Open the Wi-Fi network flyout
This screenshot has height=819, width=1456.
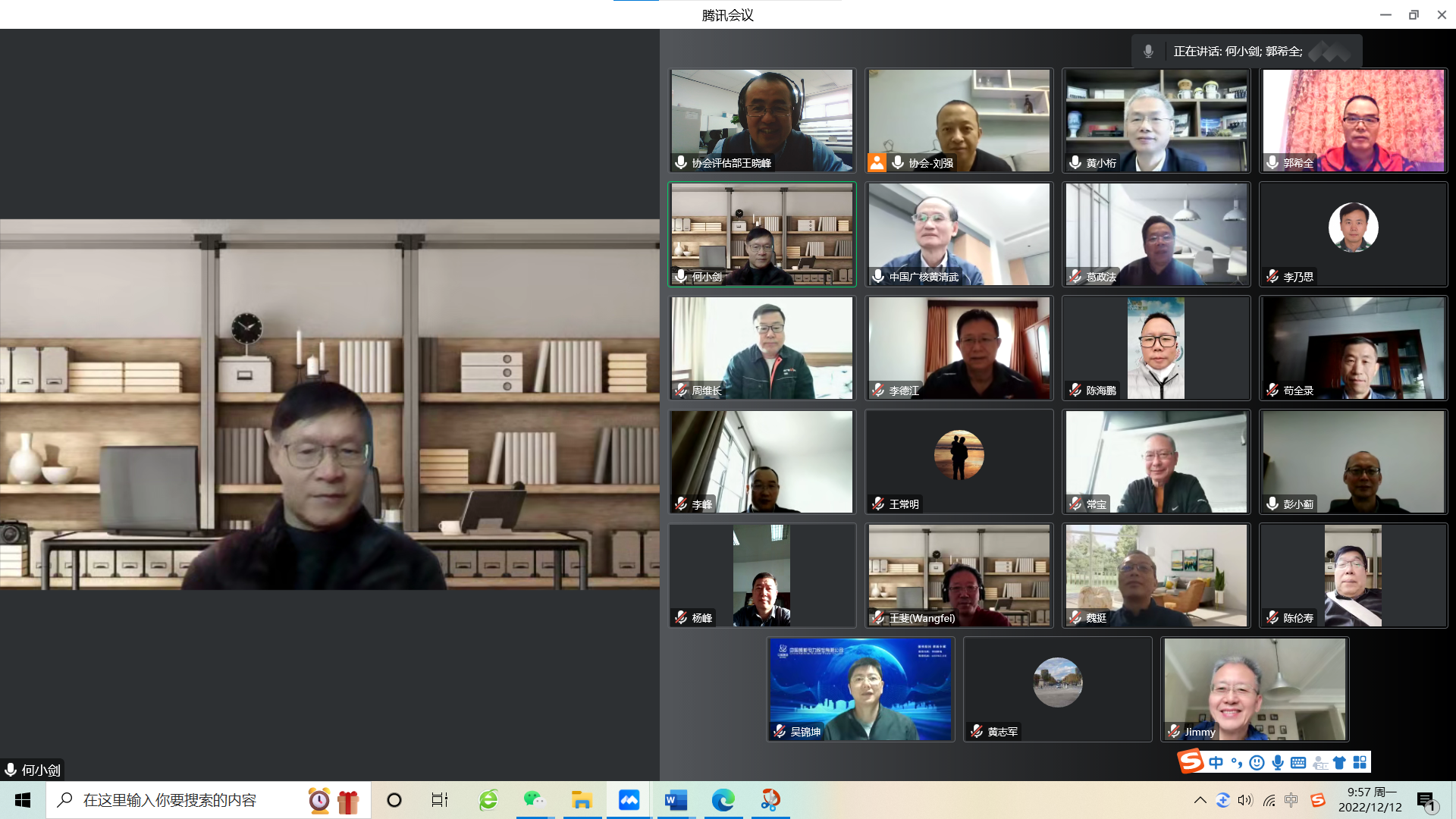[1269, 800]
